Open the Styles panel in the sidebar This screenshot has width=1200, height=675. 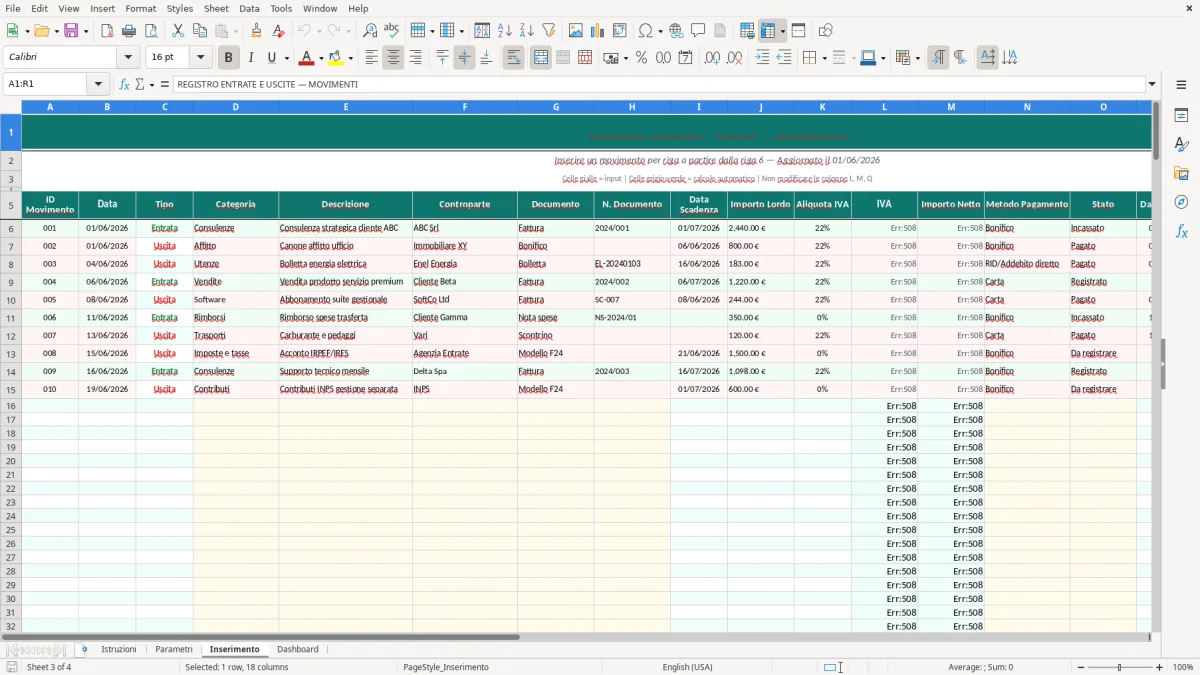1181,144
